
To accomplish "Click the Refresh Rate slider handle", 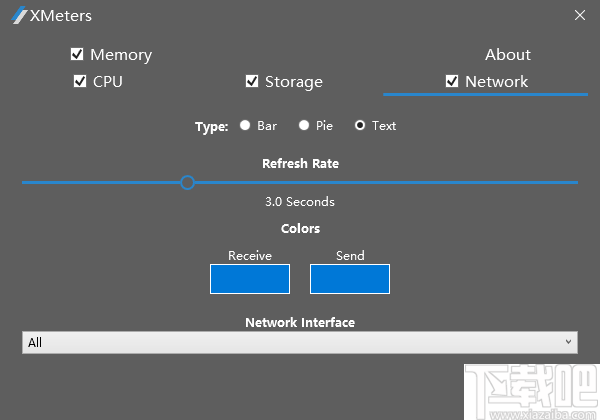I will click(187, 182).
